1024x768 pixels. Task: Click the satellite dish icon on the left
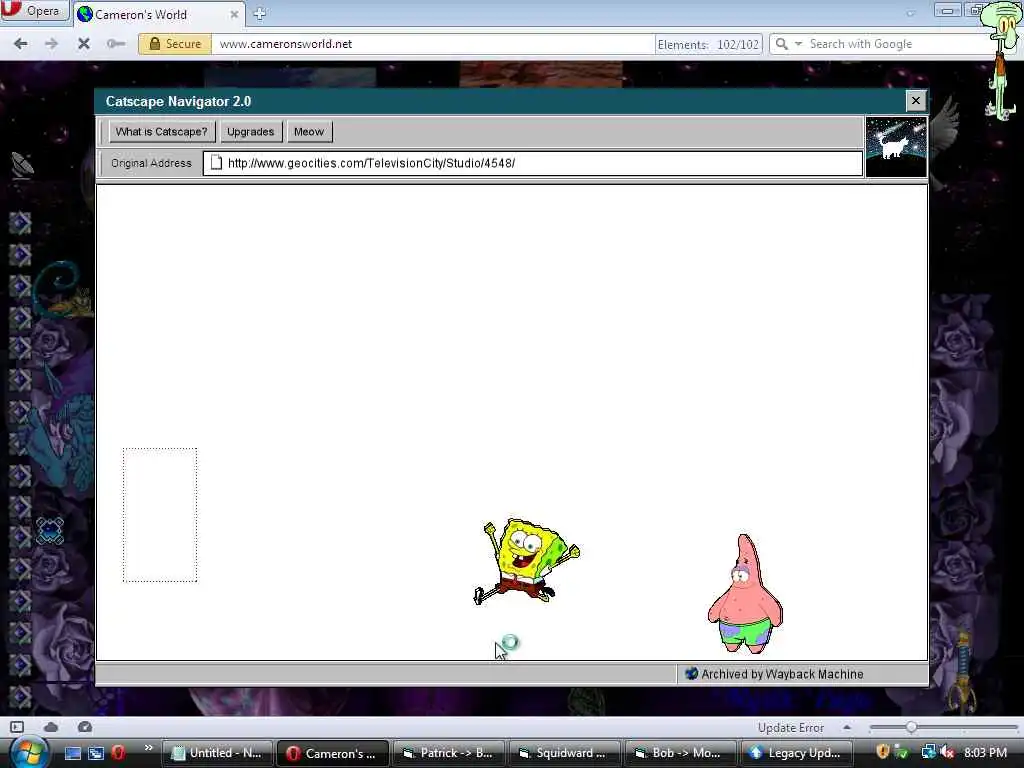pos(22,165)
